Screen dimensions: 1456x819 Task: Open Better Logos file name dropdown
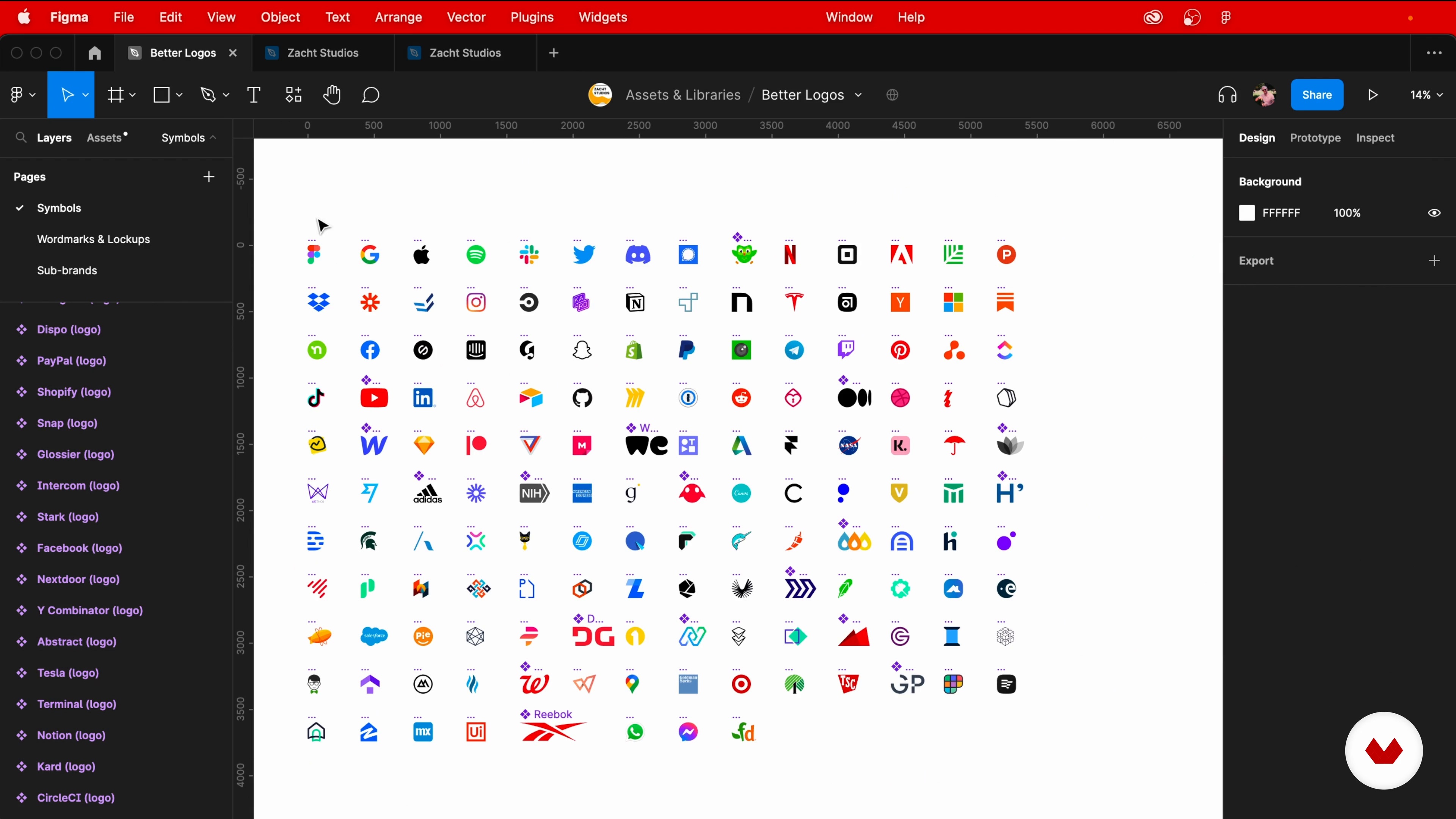pos(858,95)
